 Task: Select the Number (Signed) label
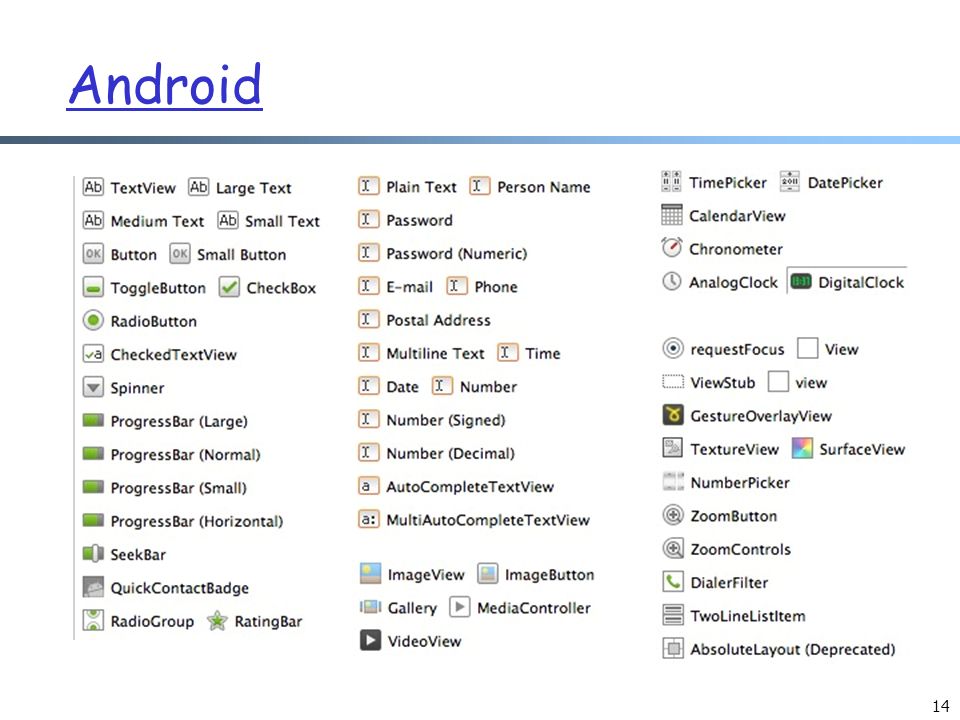click(446, 420)
